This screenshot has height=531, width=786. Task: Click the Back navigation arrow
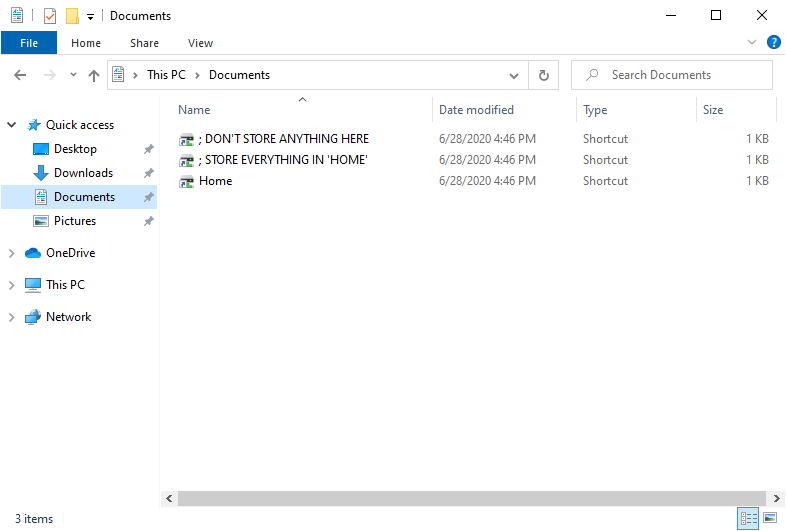point(20,75)
